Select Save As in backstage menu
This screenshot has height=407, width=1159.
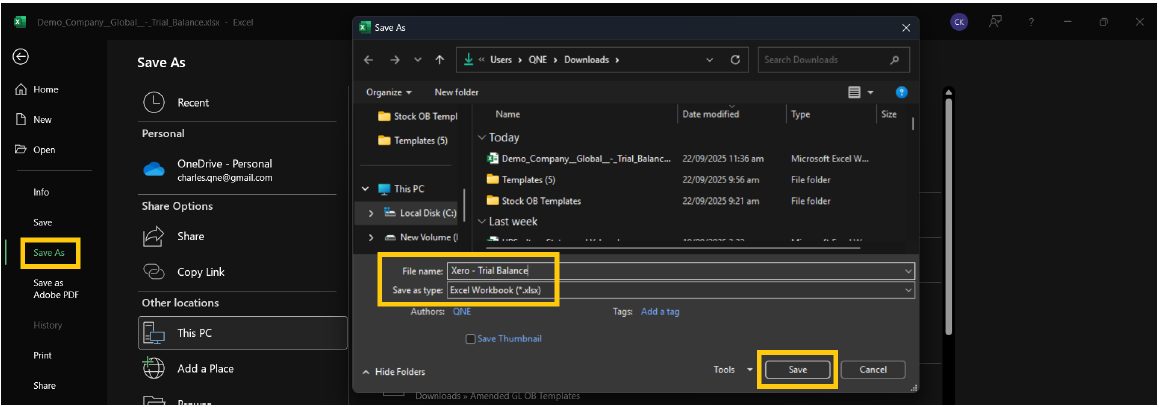[x=49, y=253]
